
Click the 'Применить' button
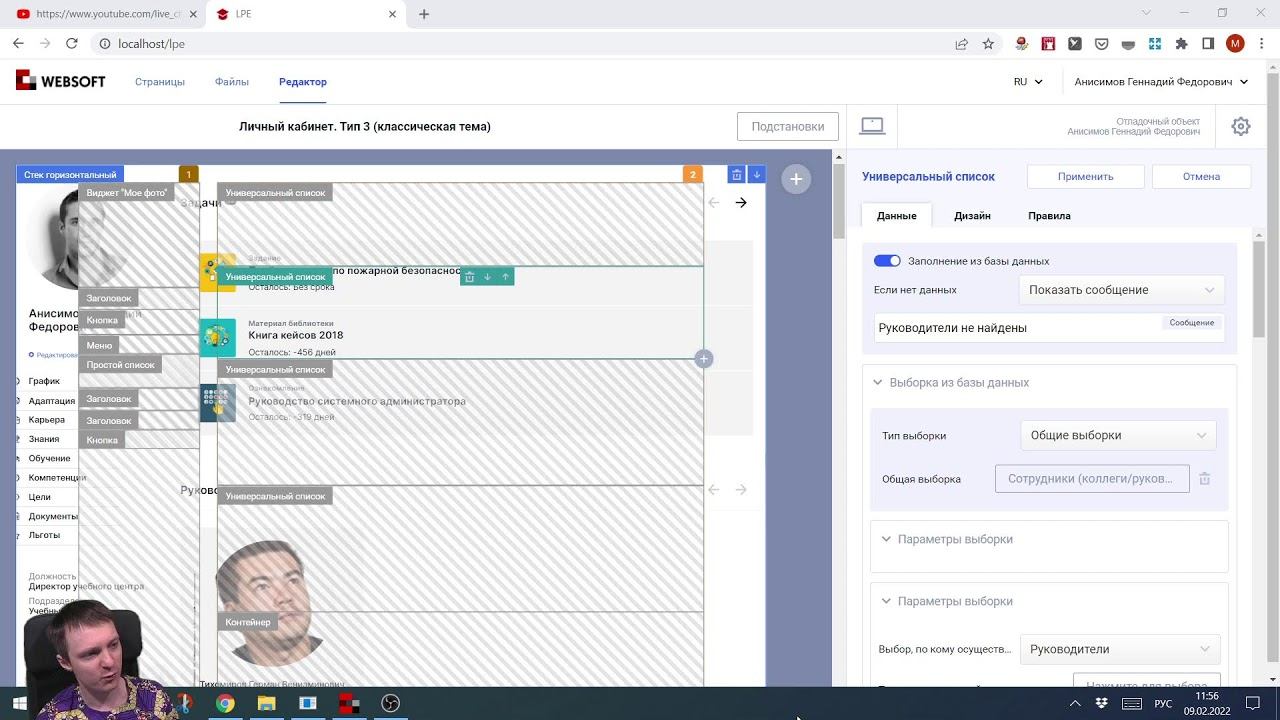pos(1085,176)
